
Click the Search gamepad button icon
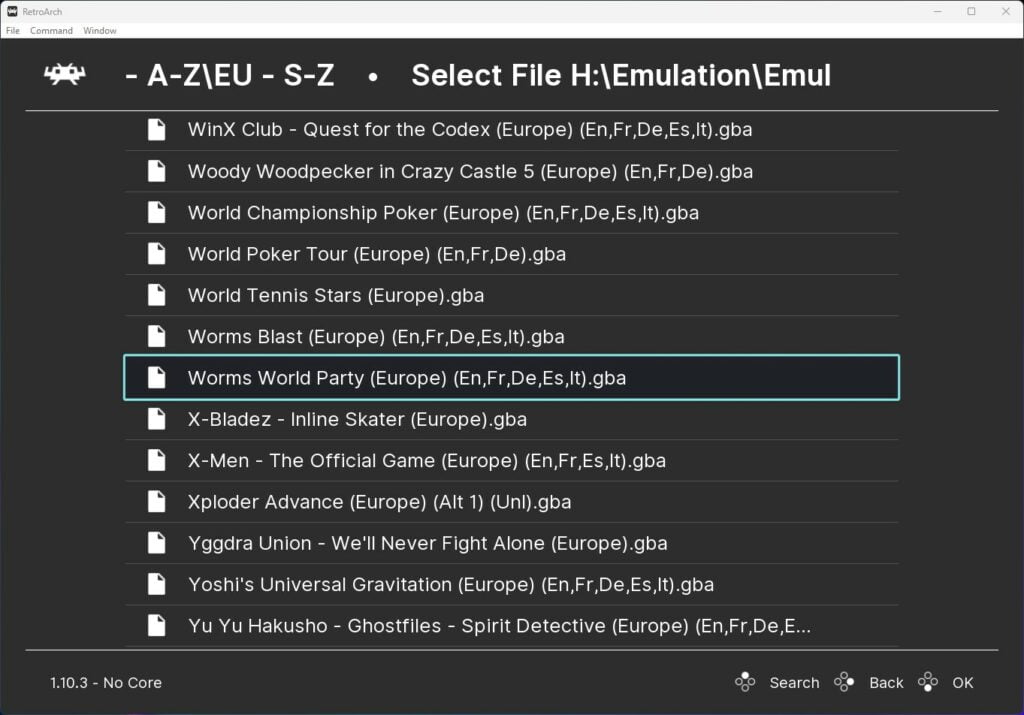click(745, 682)
